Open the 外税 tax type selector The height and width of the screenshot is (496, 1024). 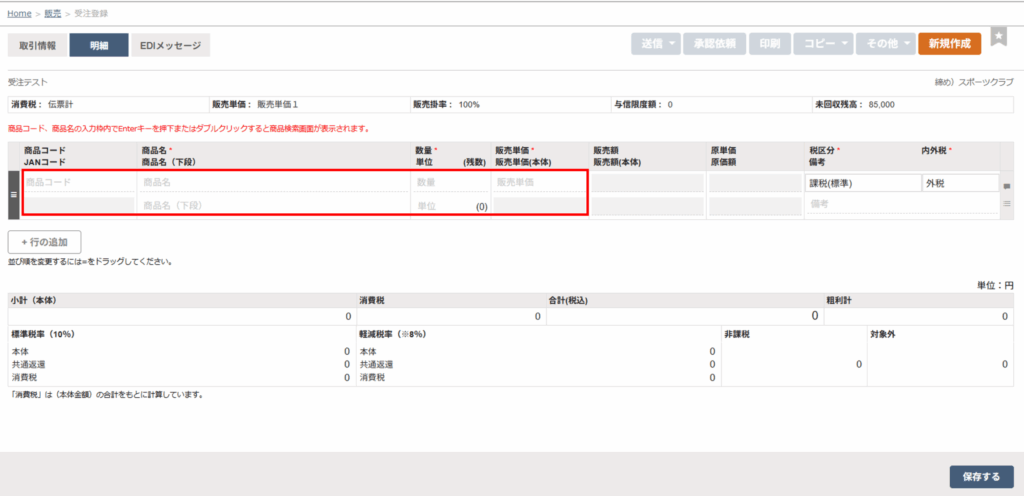(x=959, y=183)
